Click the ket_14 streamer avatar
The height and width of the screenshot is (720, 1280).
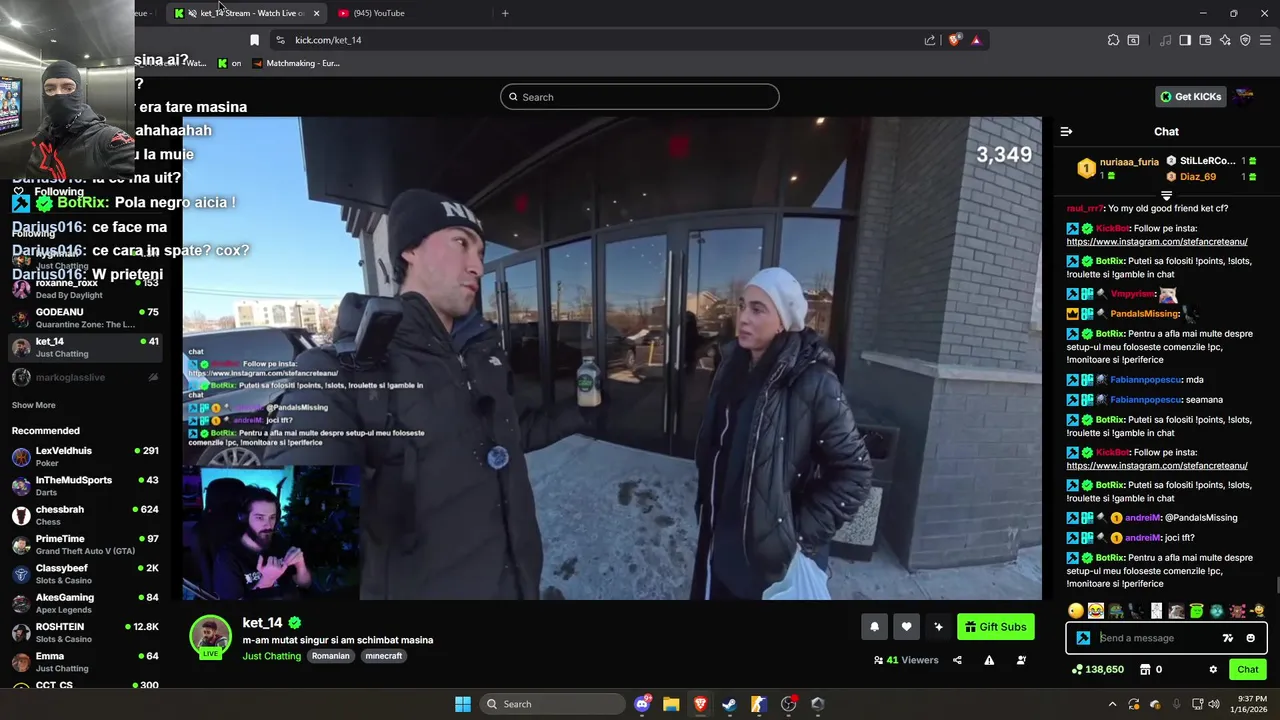coord(210,638)
